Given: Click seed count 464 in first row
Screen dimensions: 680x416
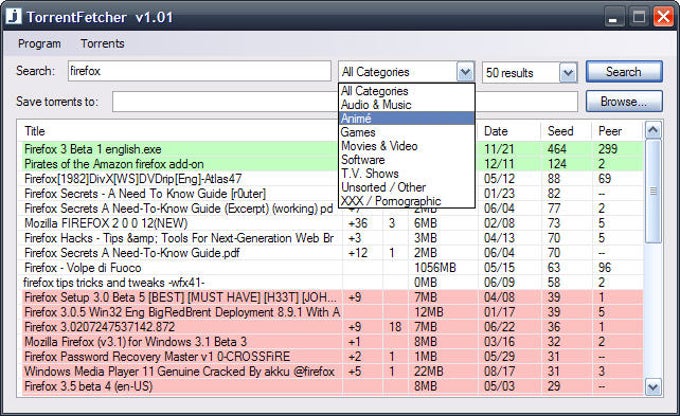Looking at the screenshot, I should (557, 149).
